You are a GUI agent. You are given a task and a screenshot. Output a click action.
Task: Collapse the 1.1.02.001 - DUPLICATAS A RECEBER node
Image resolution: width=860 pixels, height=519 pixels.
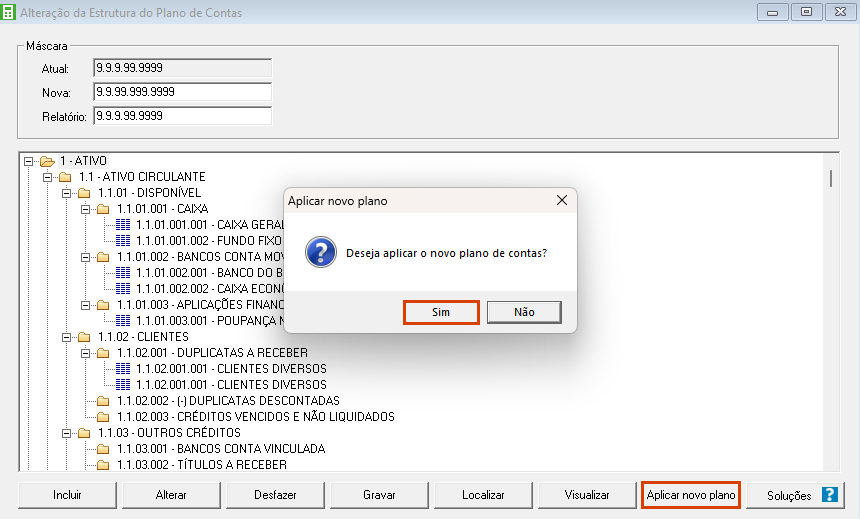pyautogui.click(x=85, y=353)
